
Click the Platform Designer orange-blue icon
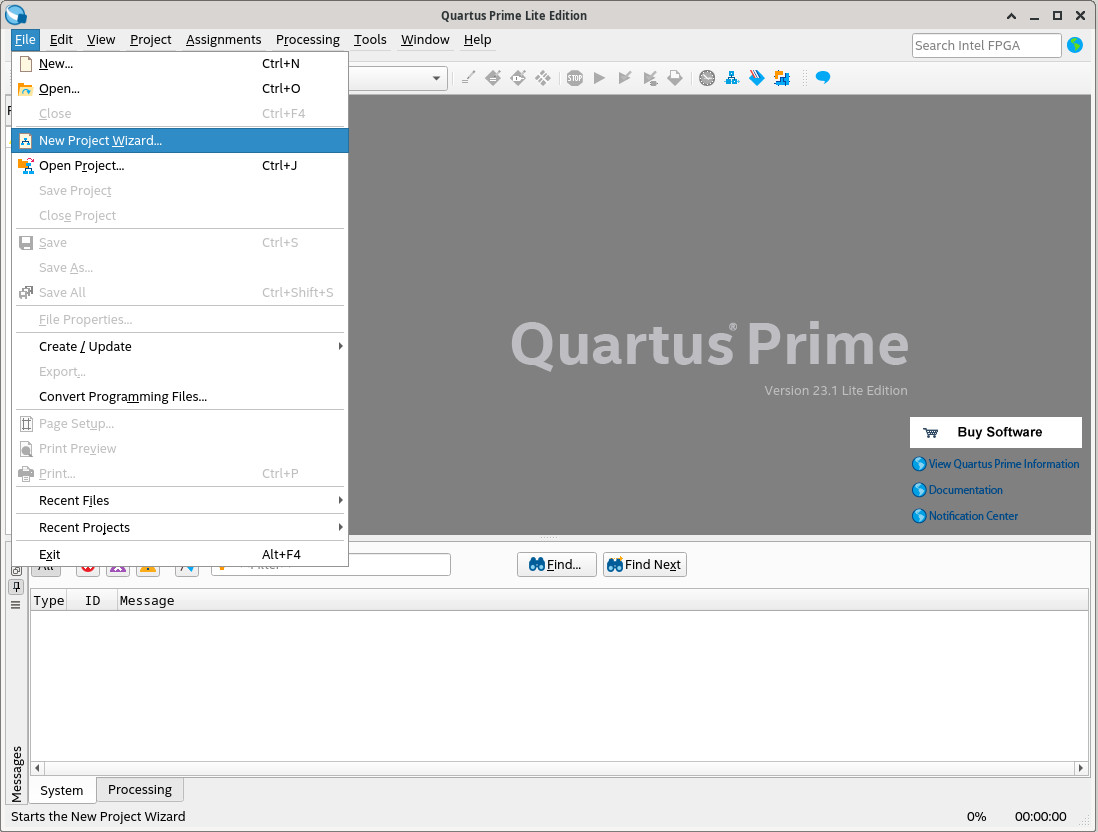pyautogui.click(x=782, y=78)
